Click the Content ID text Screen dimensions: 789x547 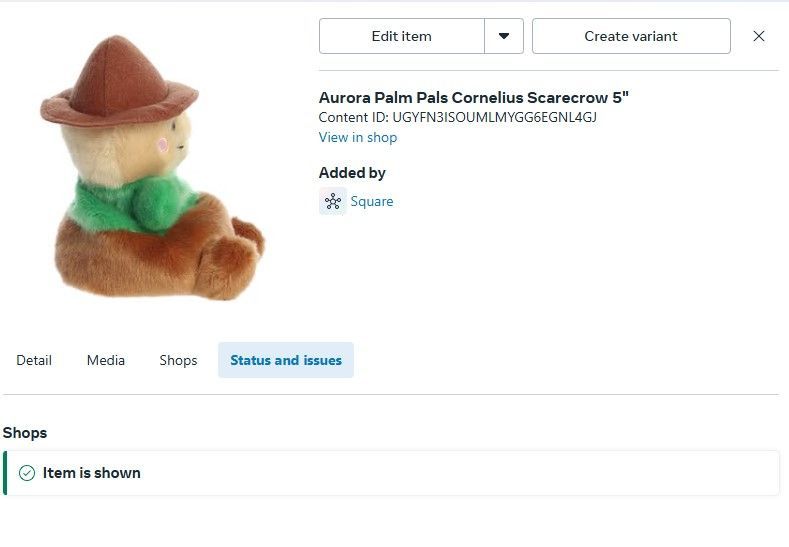tap(457, 117)
